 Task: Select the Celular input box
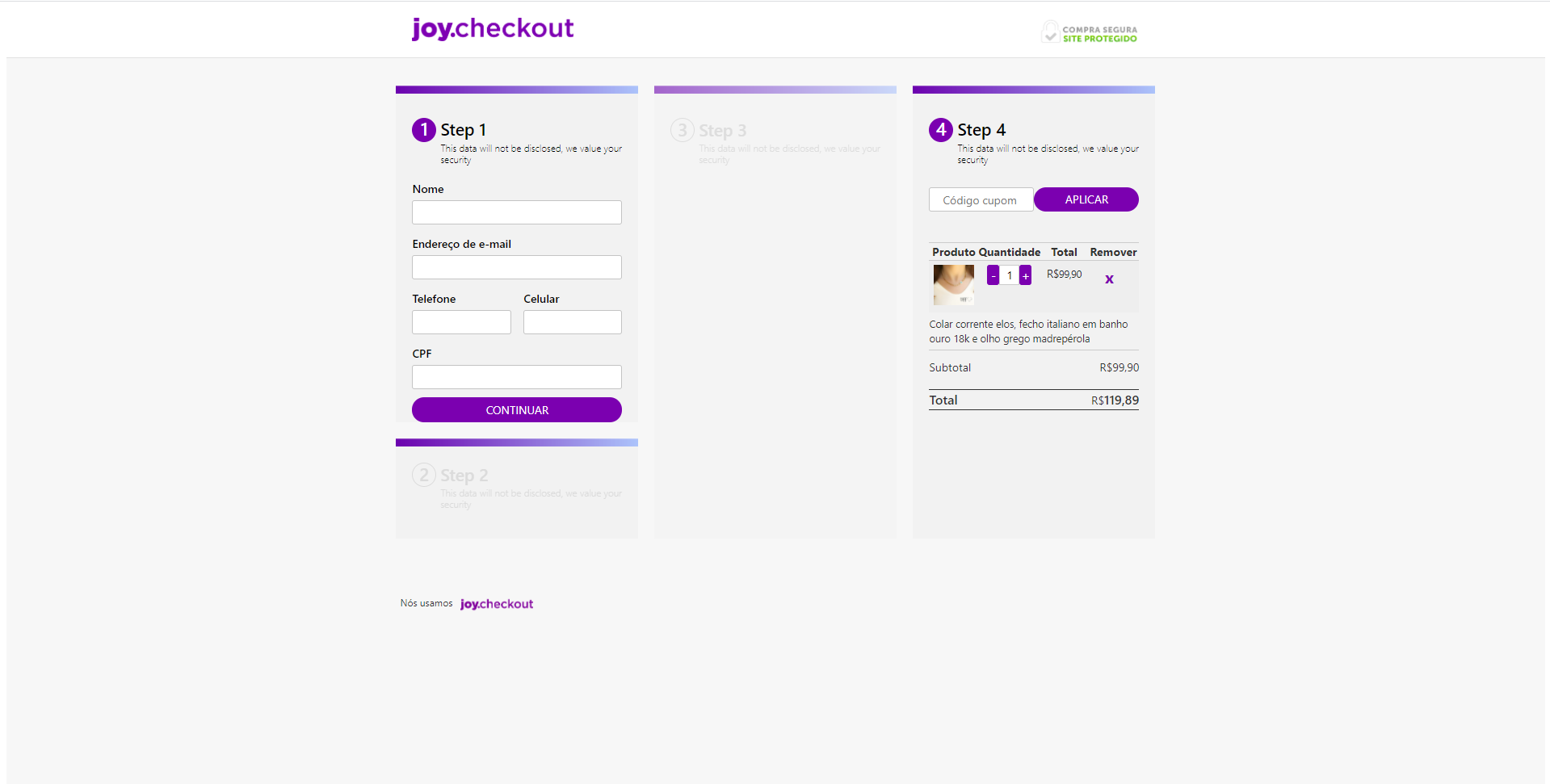pos(573,322)
